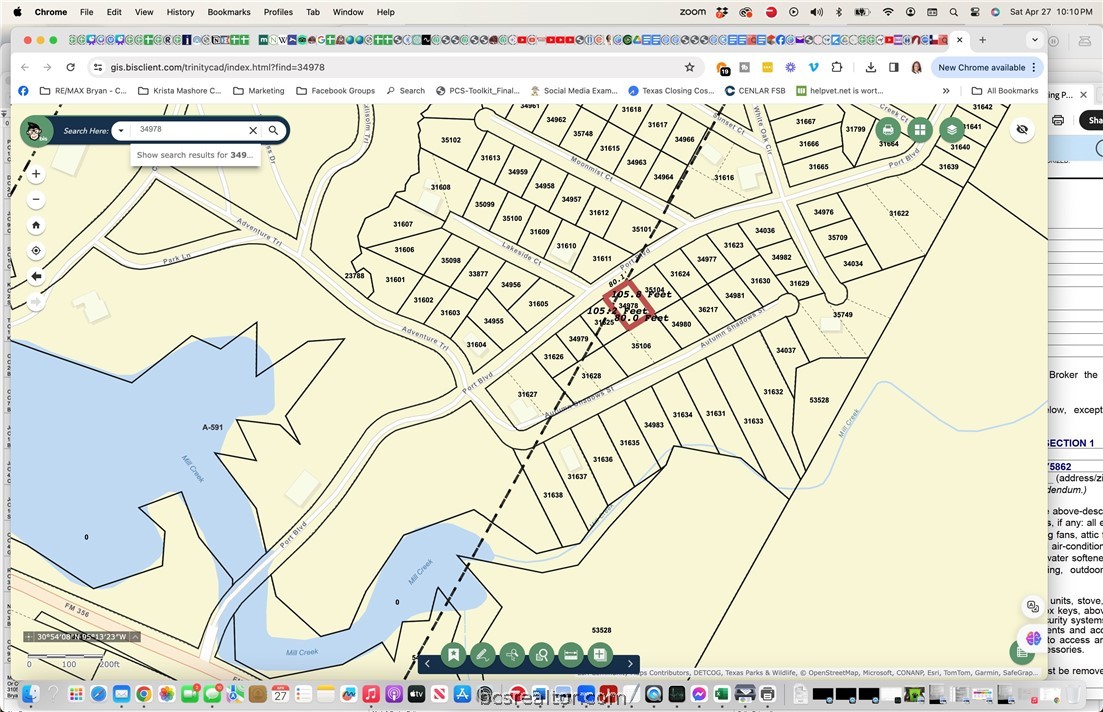Select the Draw pencil tool
Screen dimensions: 1103x712
click(482, 655)
